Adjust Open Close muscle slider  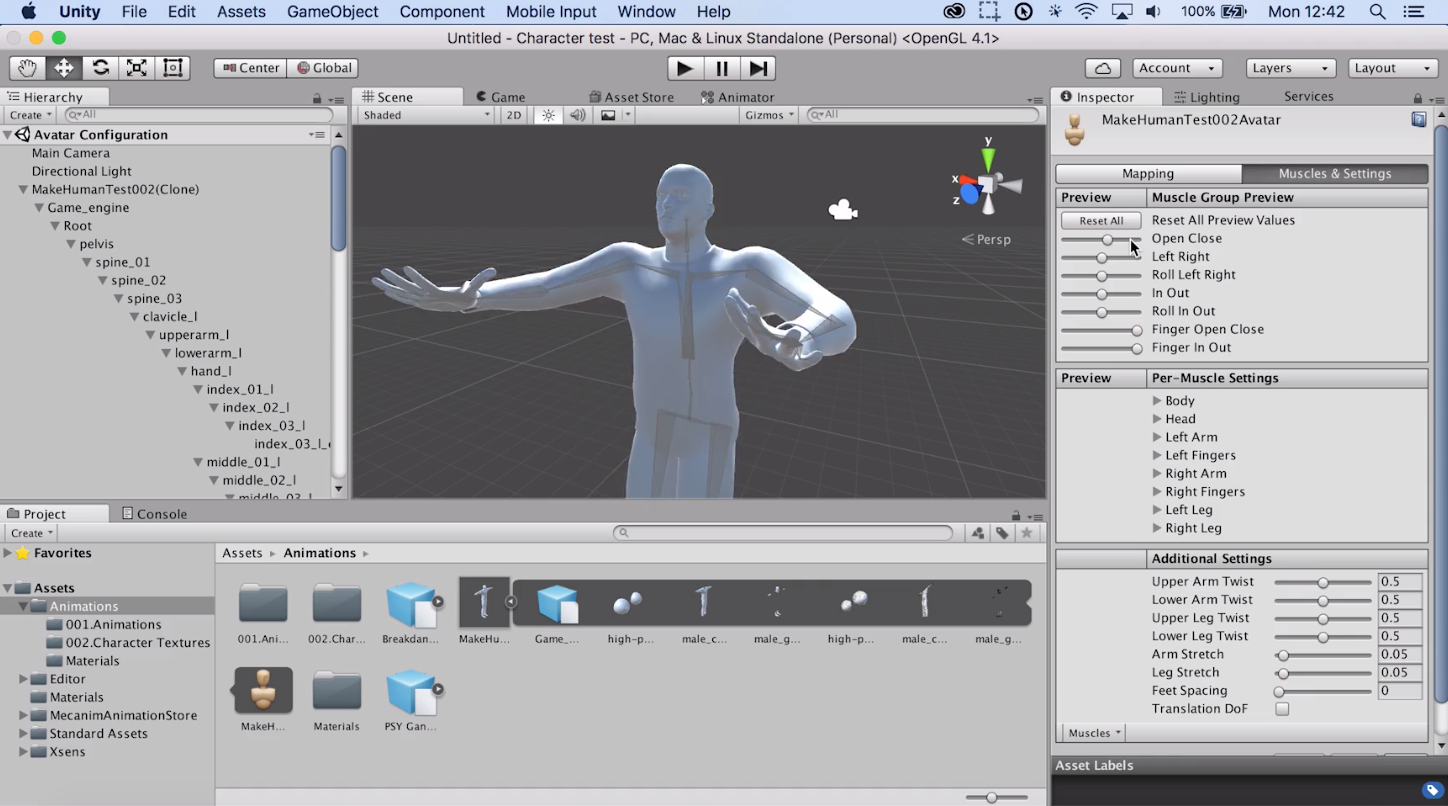[1101, 239]
